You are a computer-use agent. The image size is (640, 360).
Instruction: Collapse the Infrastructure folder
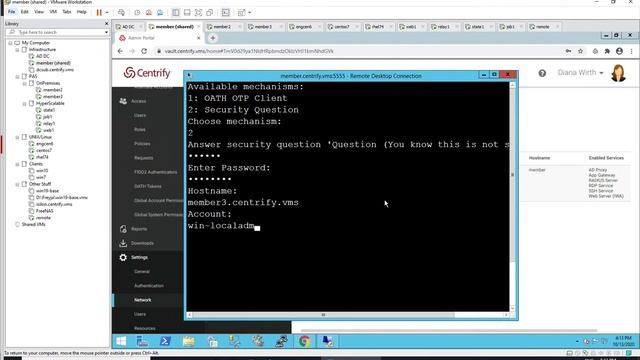(x=17, y=50)
